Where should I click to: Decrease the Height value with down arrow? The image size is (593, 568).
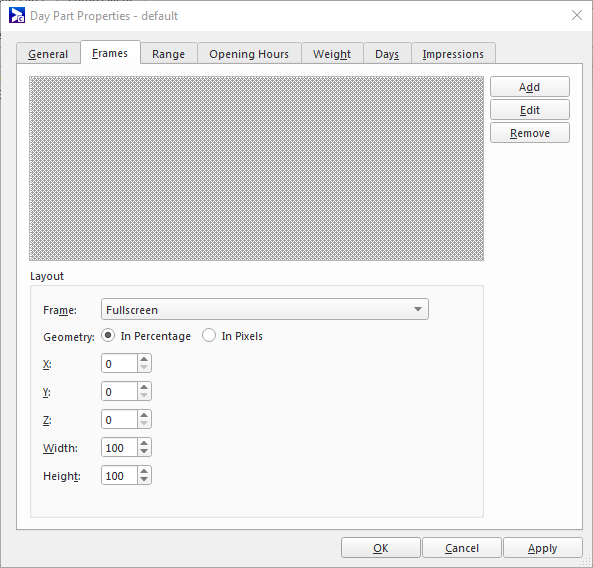pos(144,480)
